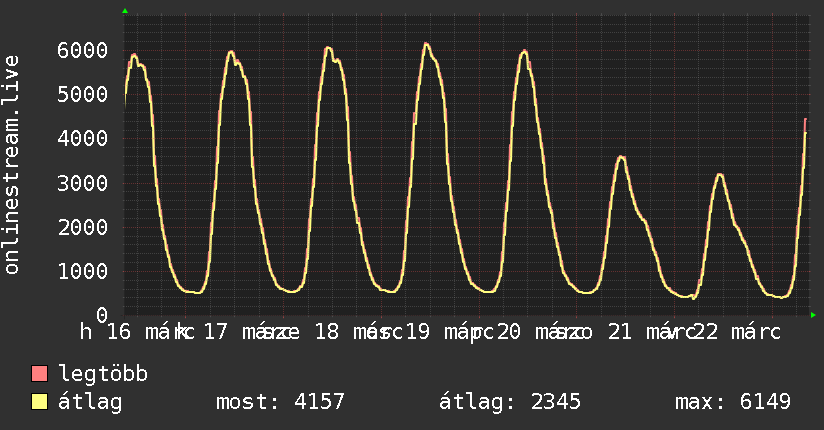This screenshot has height=430, width=824.
Task: Click the 4000 y-axis label
Action: coord(83,139)
